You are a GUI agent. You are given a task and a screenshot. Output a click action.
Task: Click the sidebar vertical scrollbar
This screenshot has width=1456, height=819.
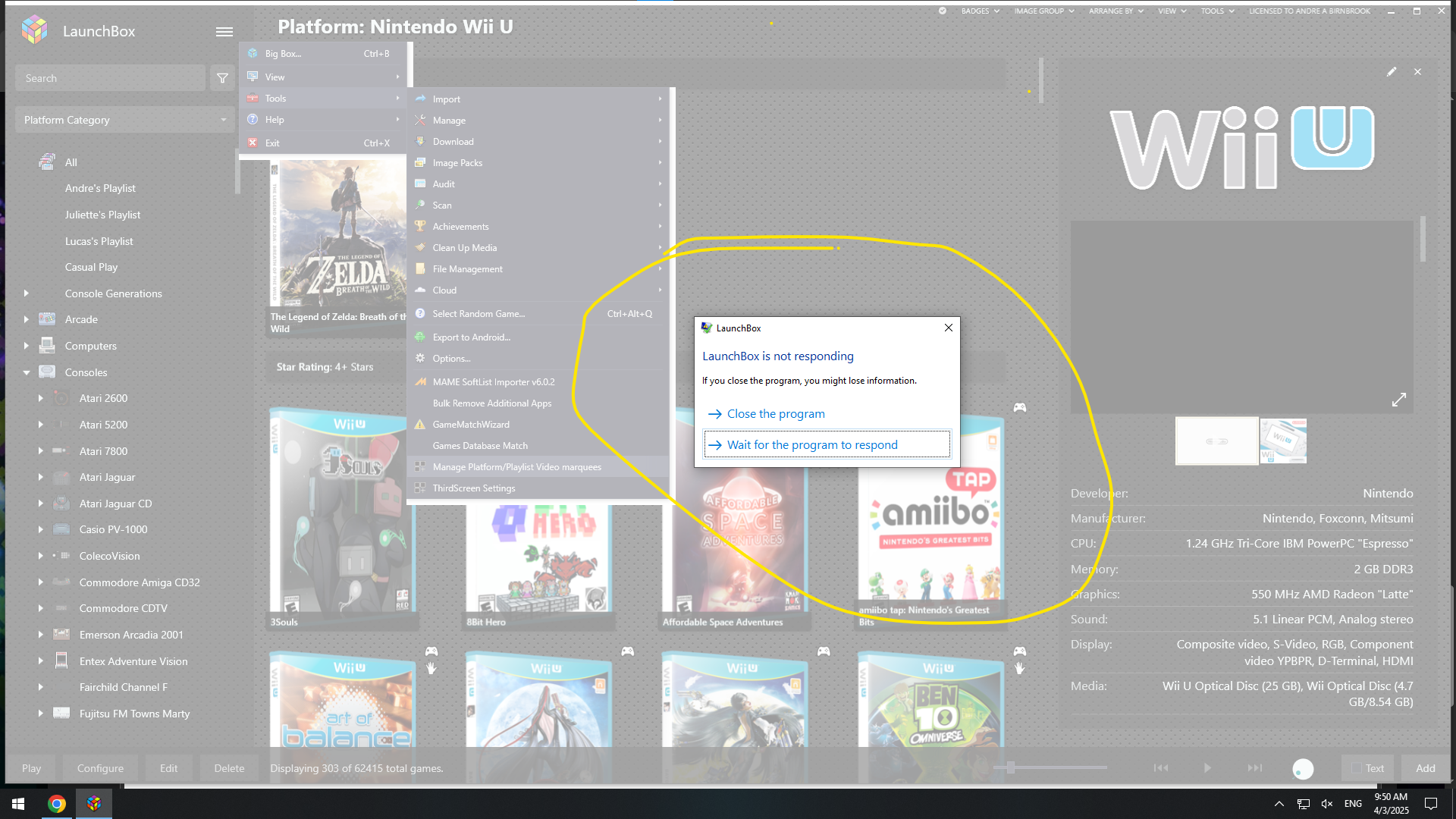click(x=237, y=171)
